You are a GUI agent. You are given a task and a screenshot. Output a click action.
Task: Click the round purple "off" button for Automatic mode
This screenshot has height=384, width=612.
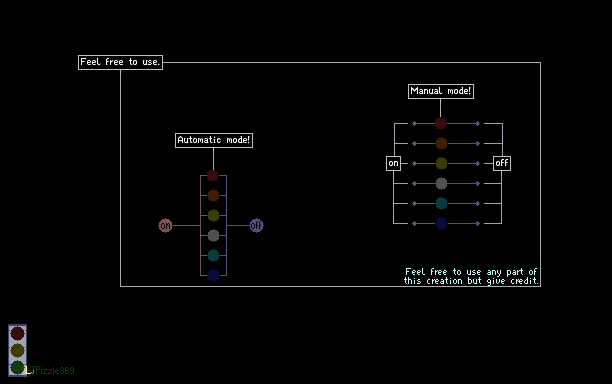[x=256, y=225]
